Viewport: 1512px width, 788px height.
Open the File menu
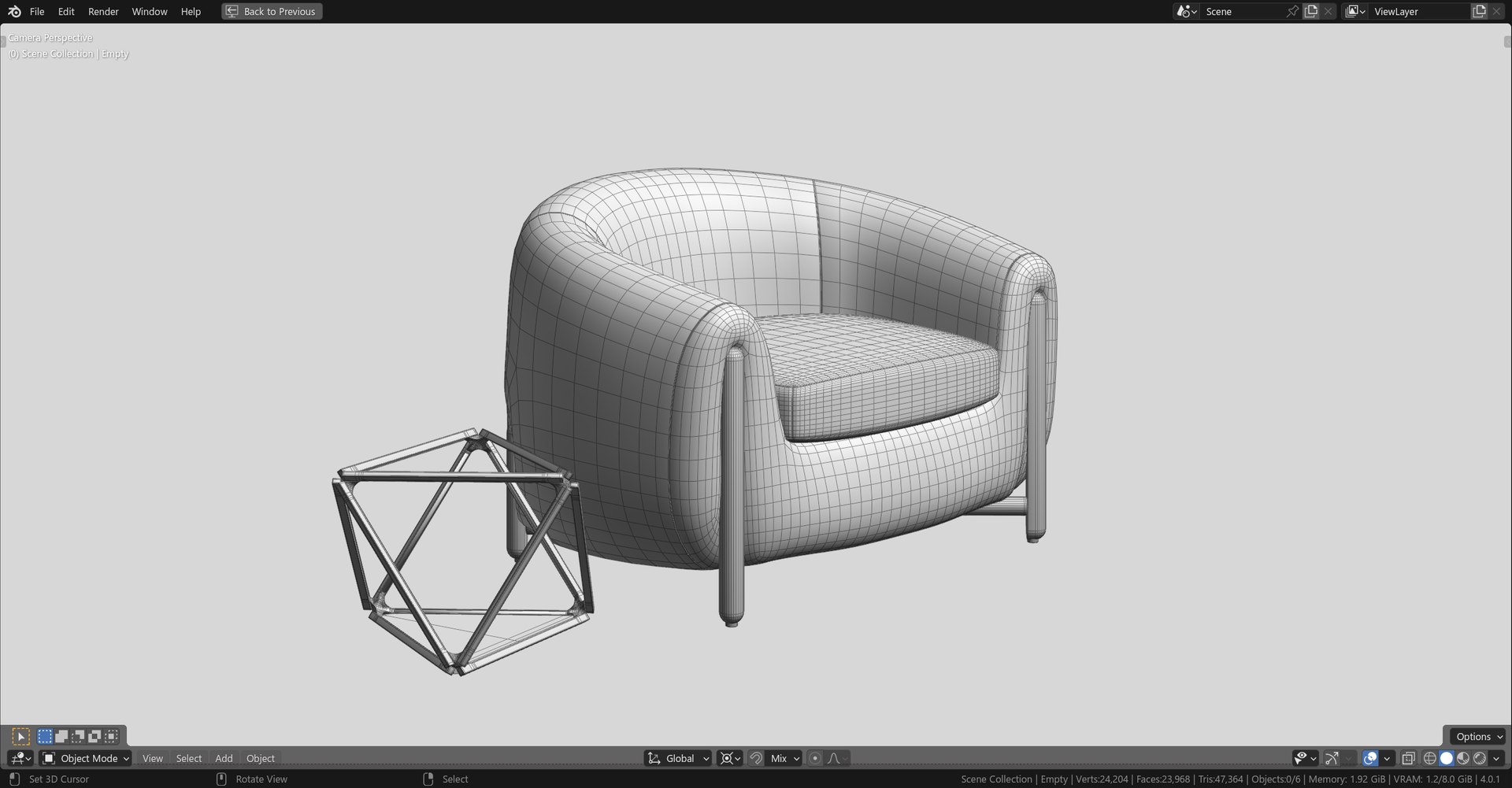point(37,11)
